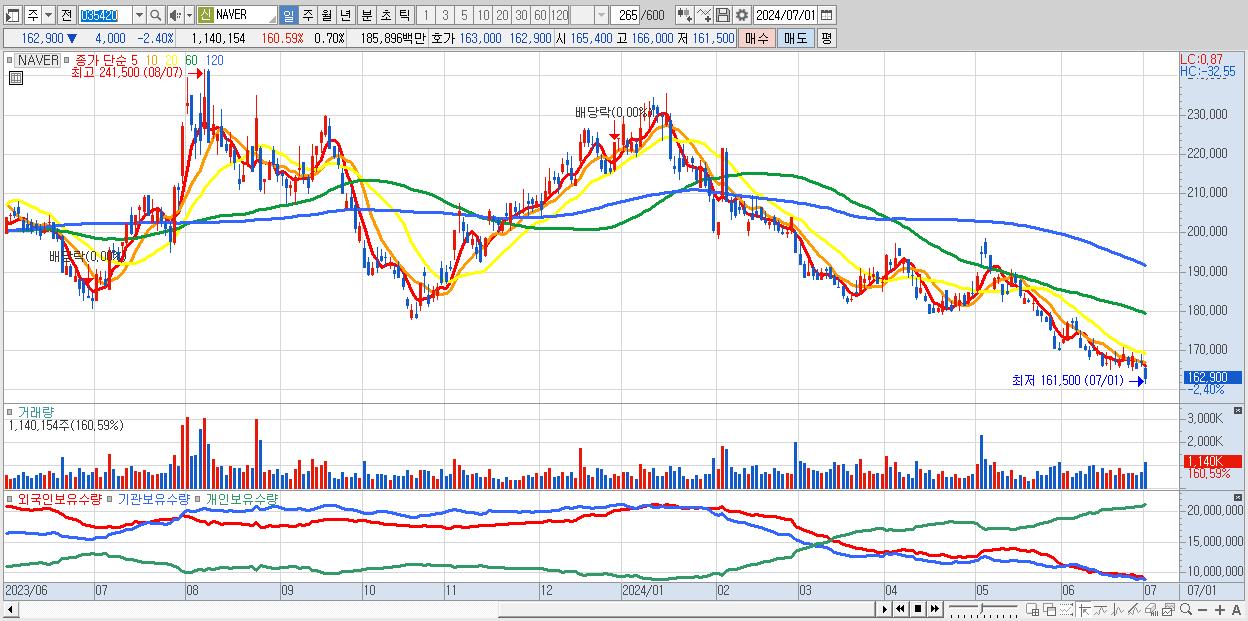
Task: Click the minus zoom out icon
Action: [x=1202, y=610]
